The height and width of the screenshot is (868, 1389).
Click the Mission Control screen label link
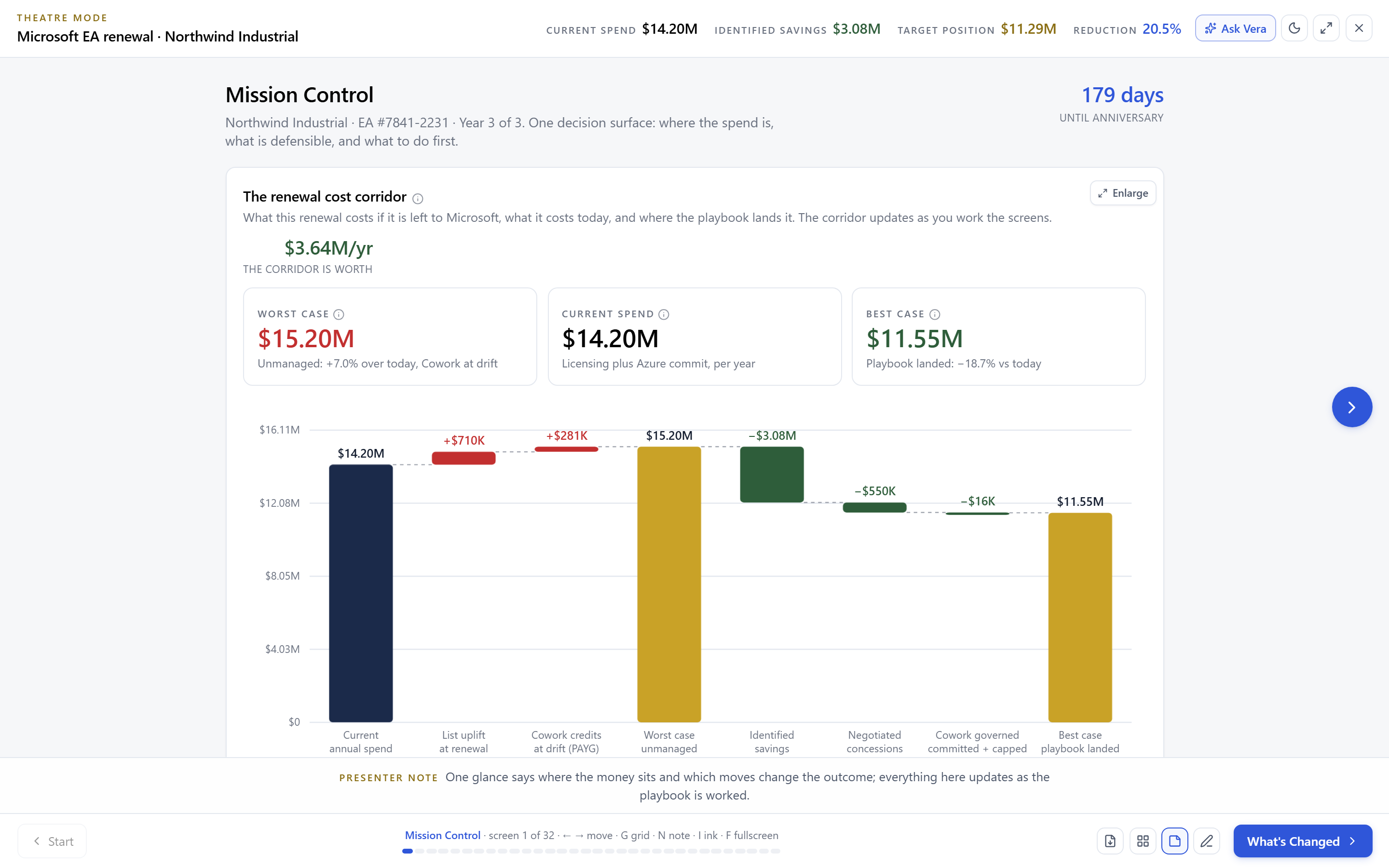pyautogui.click(x=443, y=835)
